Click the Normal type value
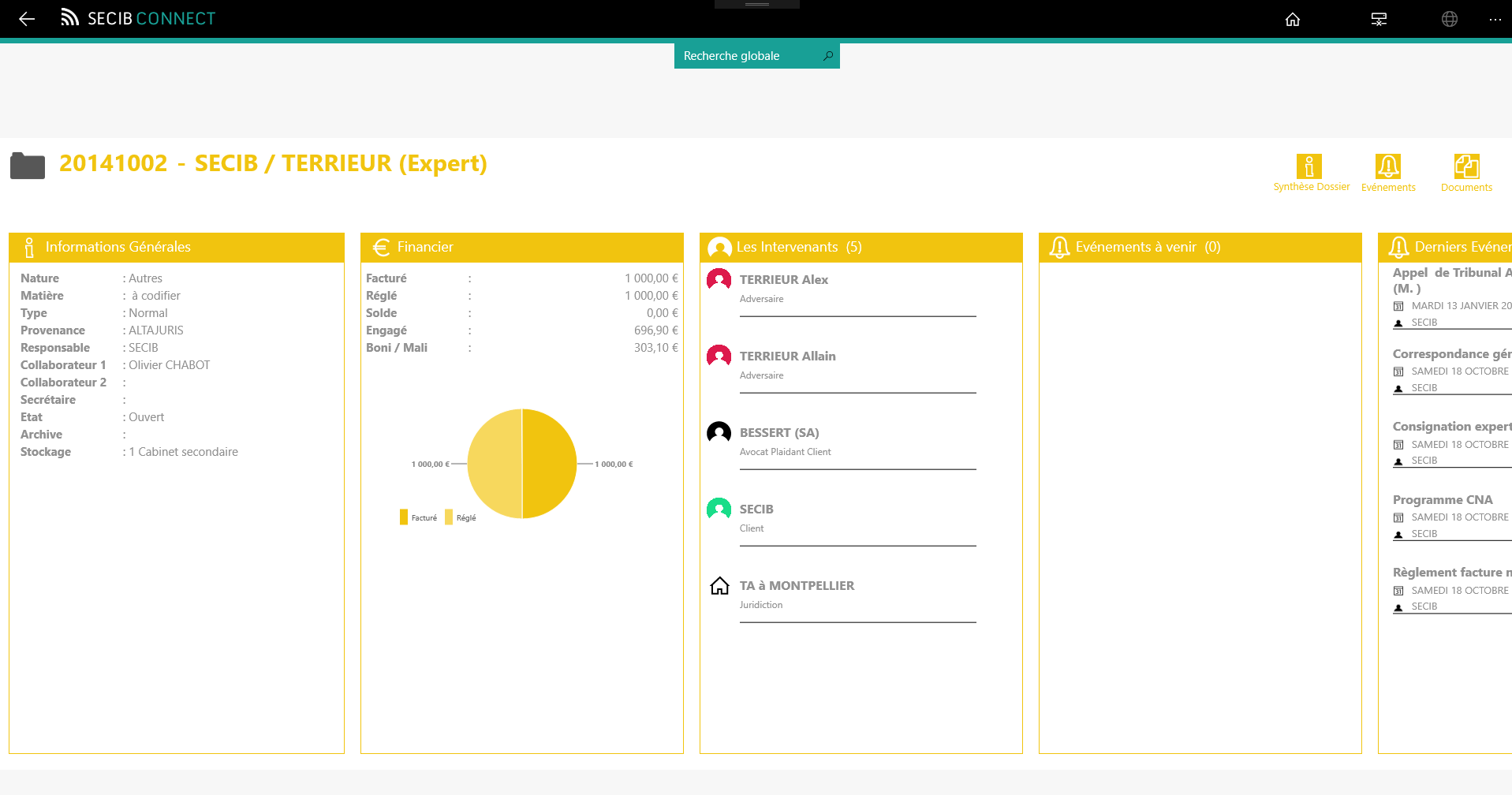The image size is (1512, 795). click(x=148, y=313)
